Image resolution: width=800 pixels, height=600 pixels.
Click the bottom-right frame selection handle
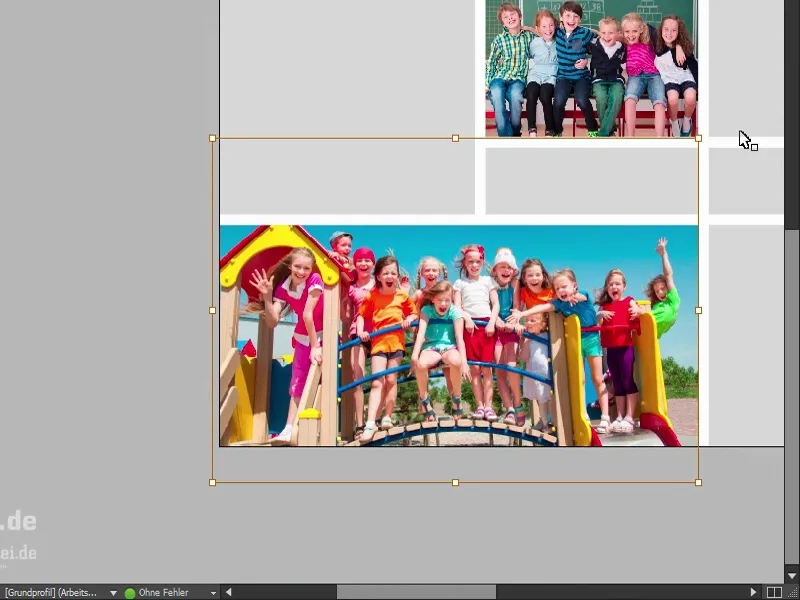(x=698, y=482)
